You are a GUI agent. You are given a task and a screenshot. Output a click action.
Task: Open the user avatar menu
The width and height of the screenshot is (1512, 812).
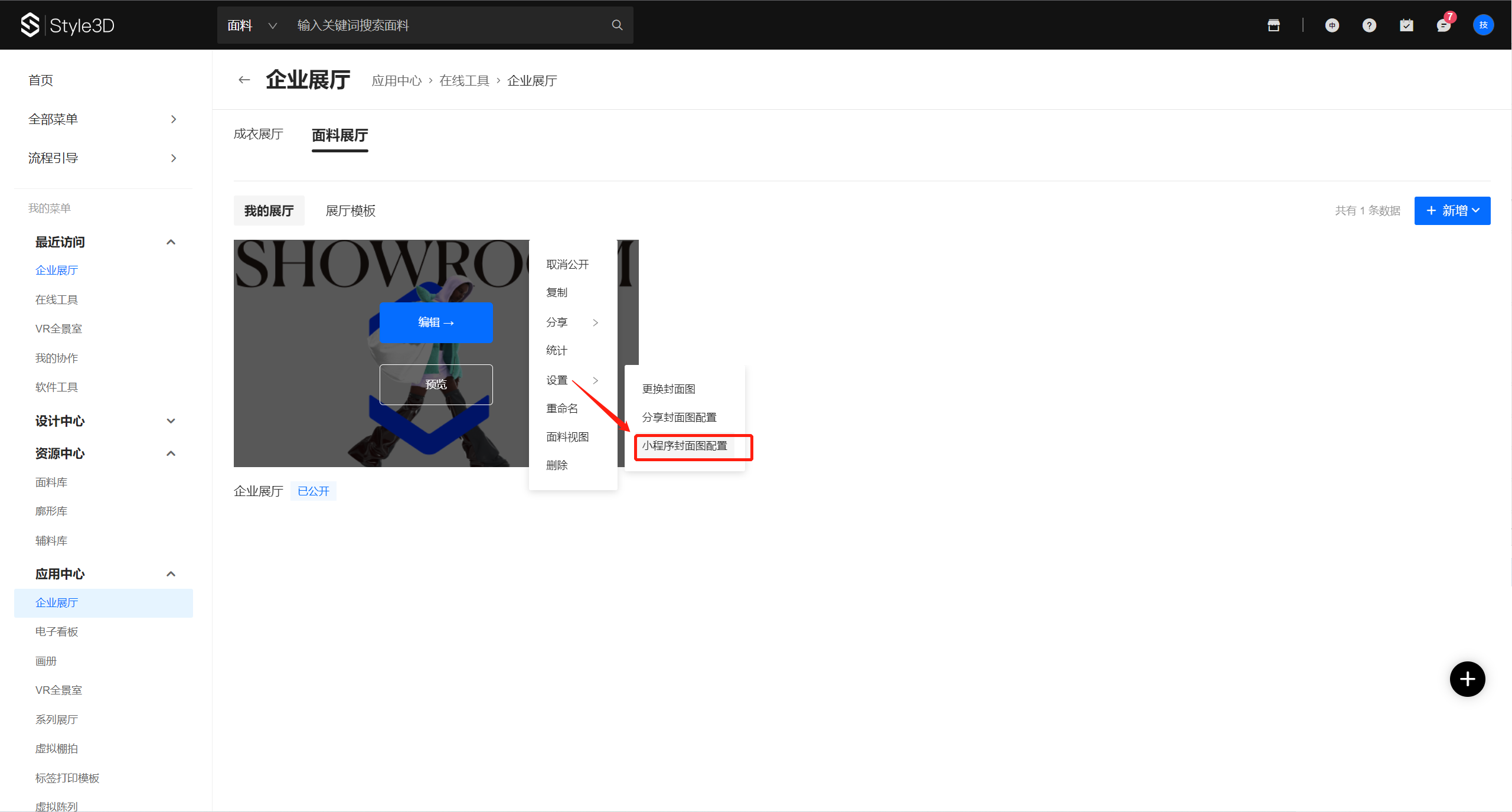tap(1483, 25)
